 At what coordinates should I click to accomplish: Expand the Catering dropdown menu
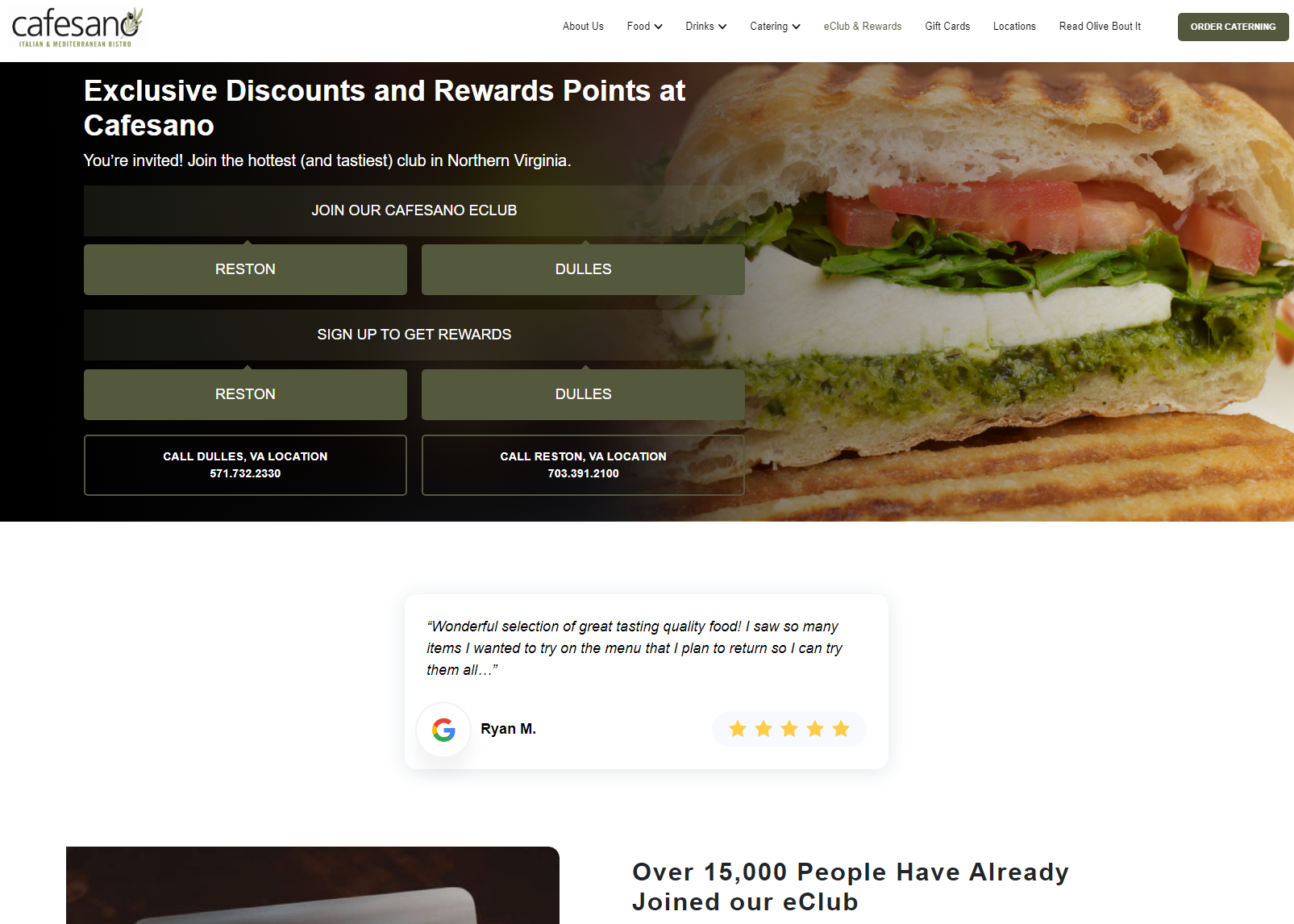coord(775,27)
